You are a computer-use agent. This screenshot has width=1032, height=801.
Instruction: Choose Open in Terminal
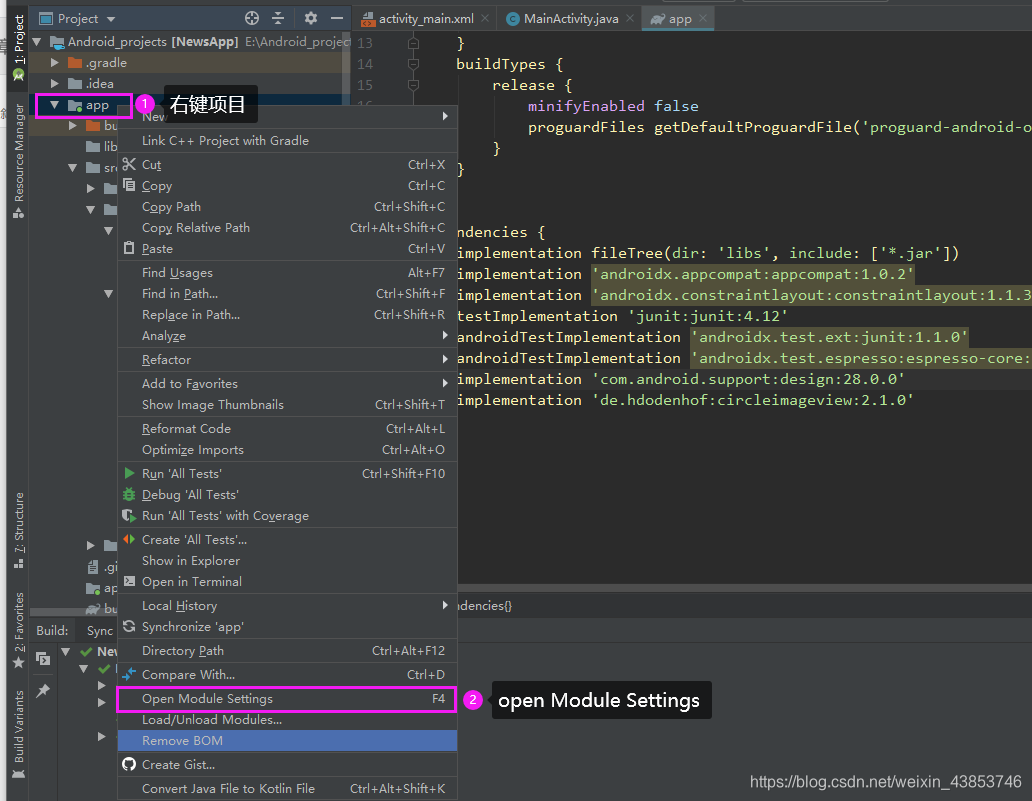pyautogui.click(x=287, y=582)
